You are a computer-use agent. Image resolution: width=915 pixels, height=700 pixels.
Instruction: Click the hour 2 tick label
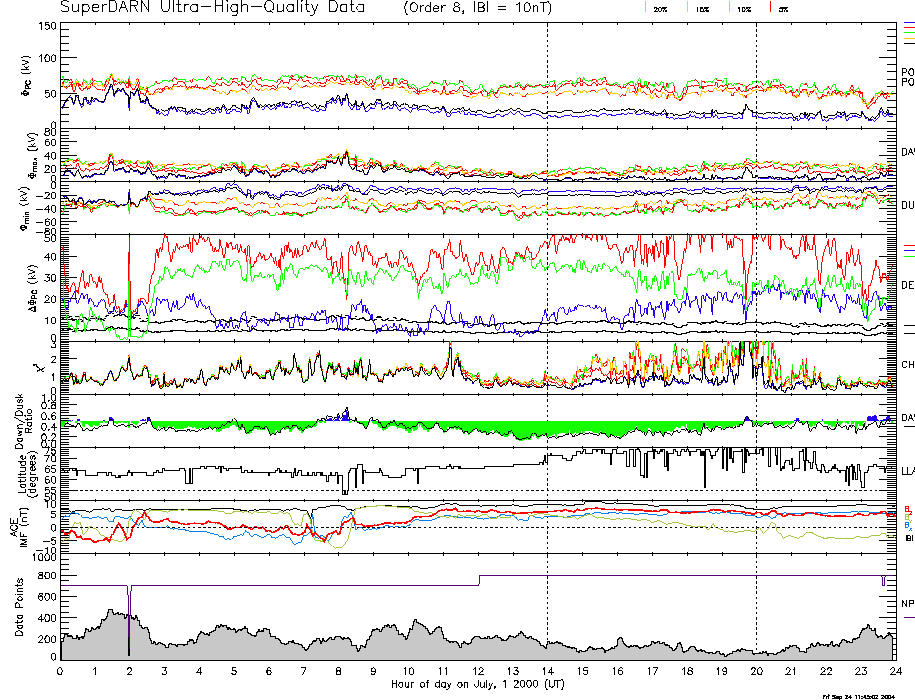pos(130,670)
